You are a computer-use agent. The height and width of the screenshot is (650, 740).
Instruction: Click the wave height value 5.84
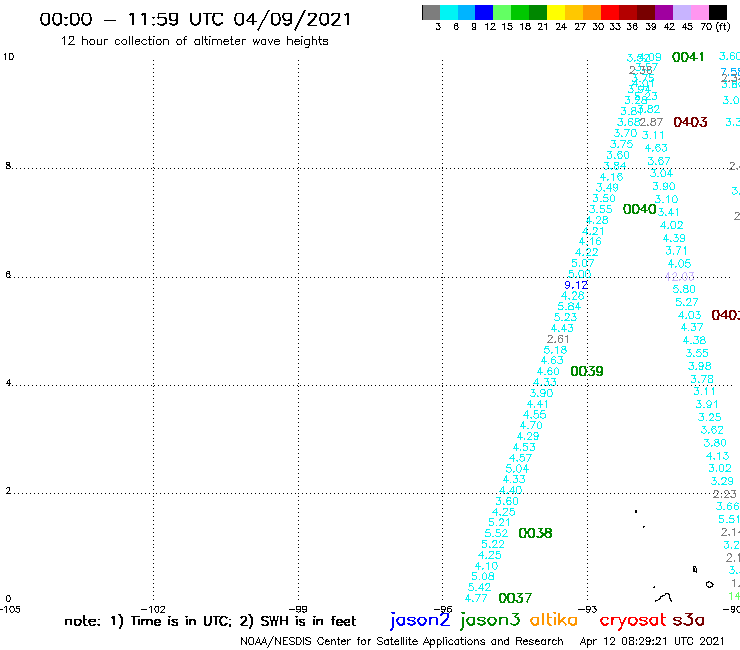pos(569,306)
